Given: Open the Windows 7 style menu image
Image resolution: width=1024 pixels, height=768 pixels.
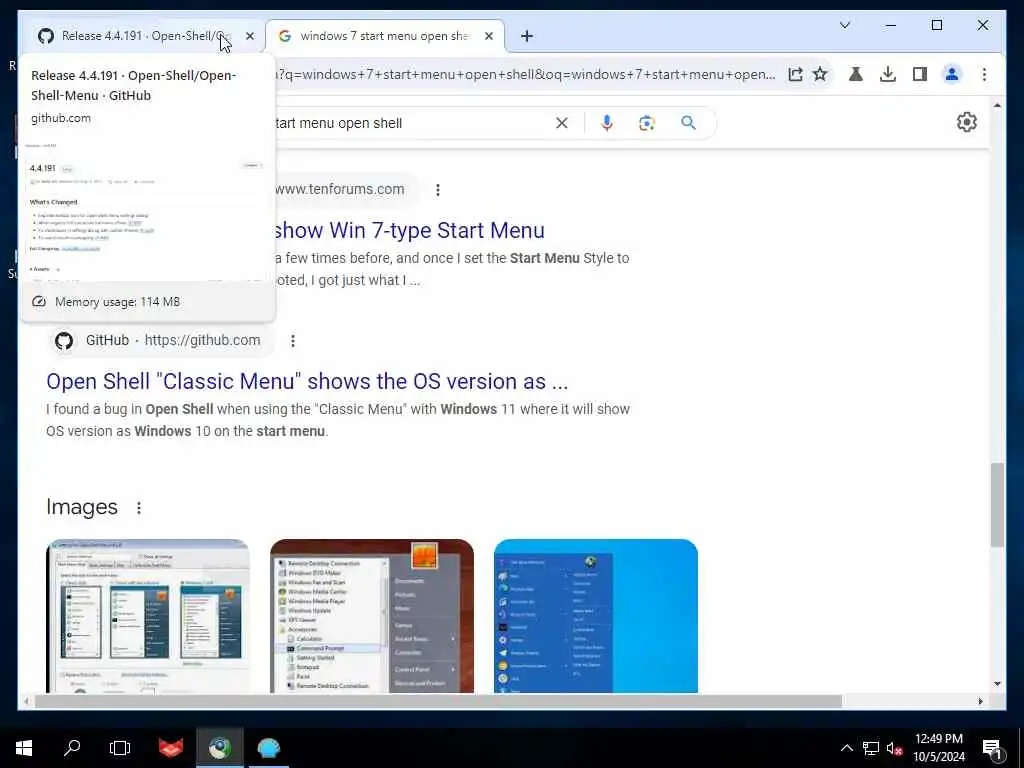Looking at the screenshot, I should (372, 616).
